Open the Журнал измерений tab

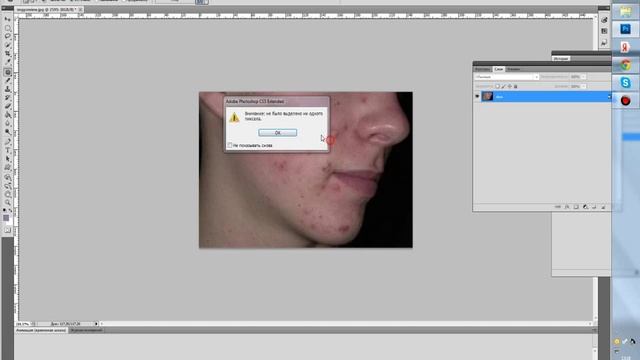(x=86, y=330)
